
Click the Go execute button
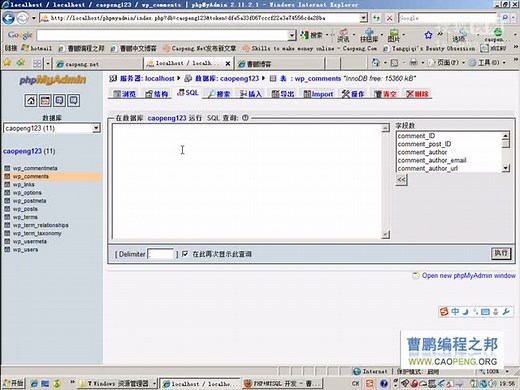point(501,253)
